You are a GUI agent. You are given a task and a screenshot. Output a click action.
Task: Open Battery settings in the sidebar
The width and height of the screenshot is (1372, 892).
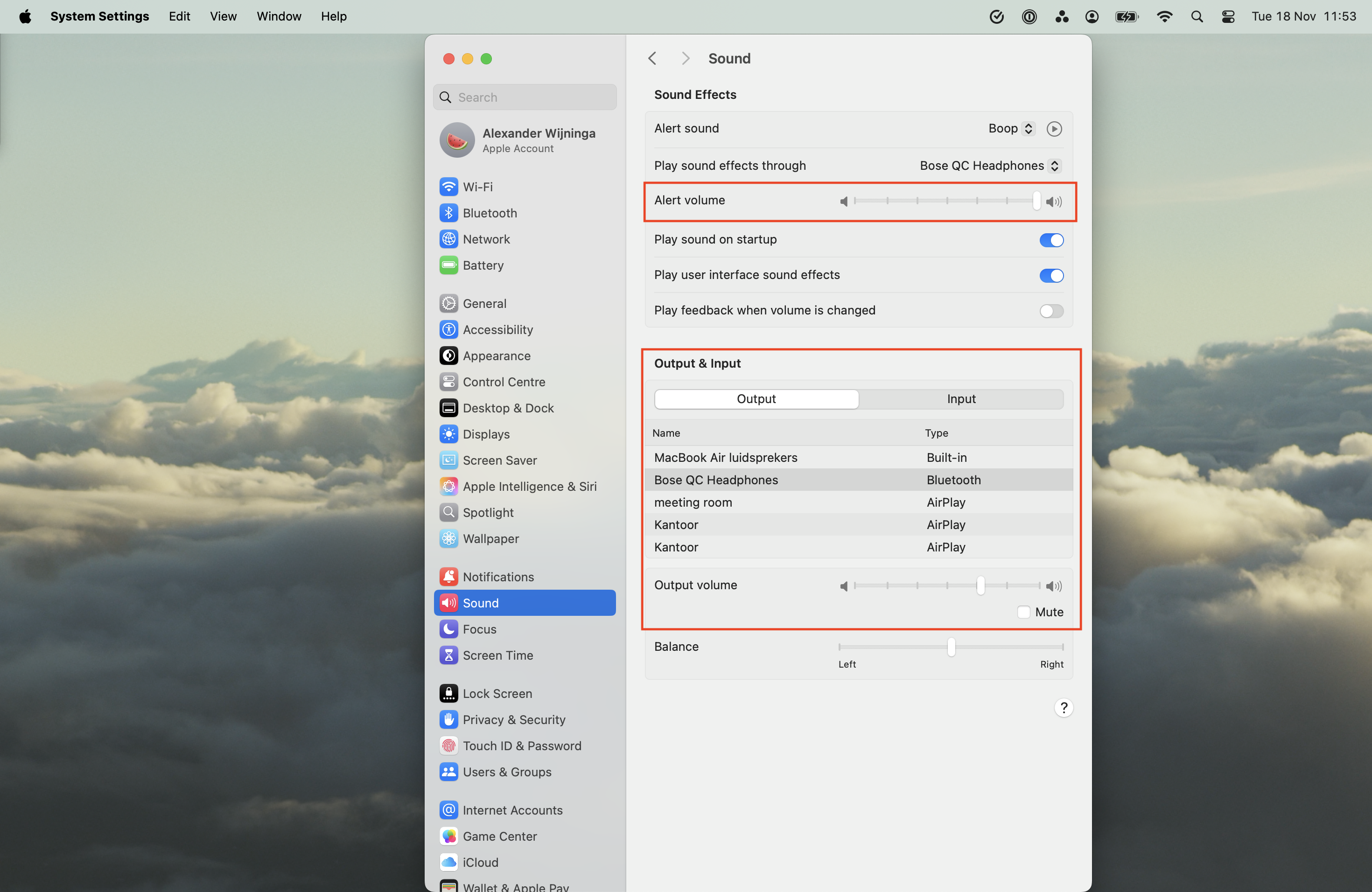click(483, 265)
